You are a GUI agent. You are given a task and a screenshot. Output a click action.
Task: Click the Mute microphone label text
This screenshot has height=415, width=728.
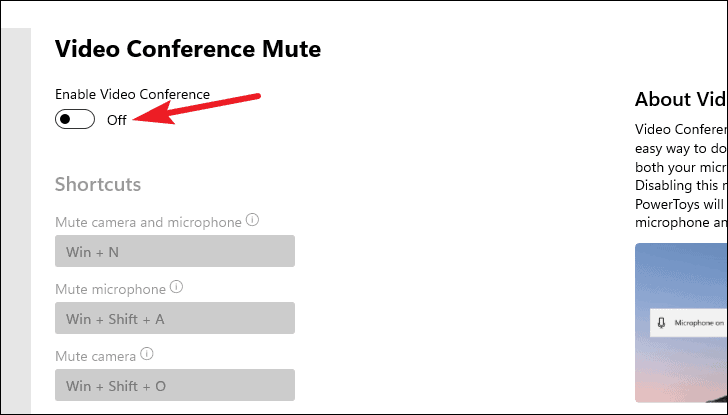click(x=110, y=289)
